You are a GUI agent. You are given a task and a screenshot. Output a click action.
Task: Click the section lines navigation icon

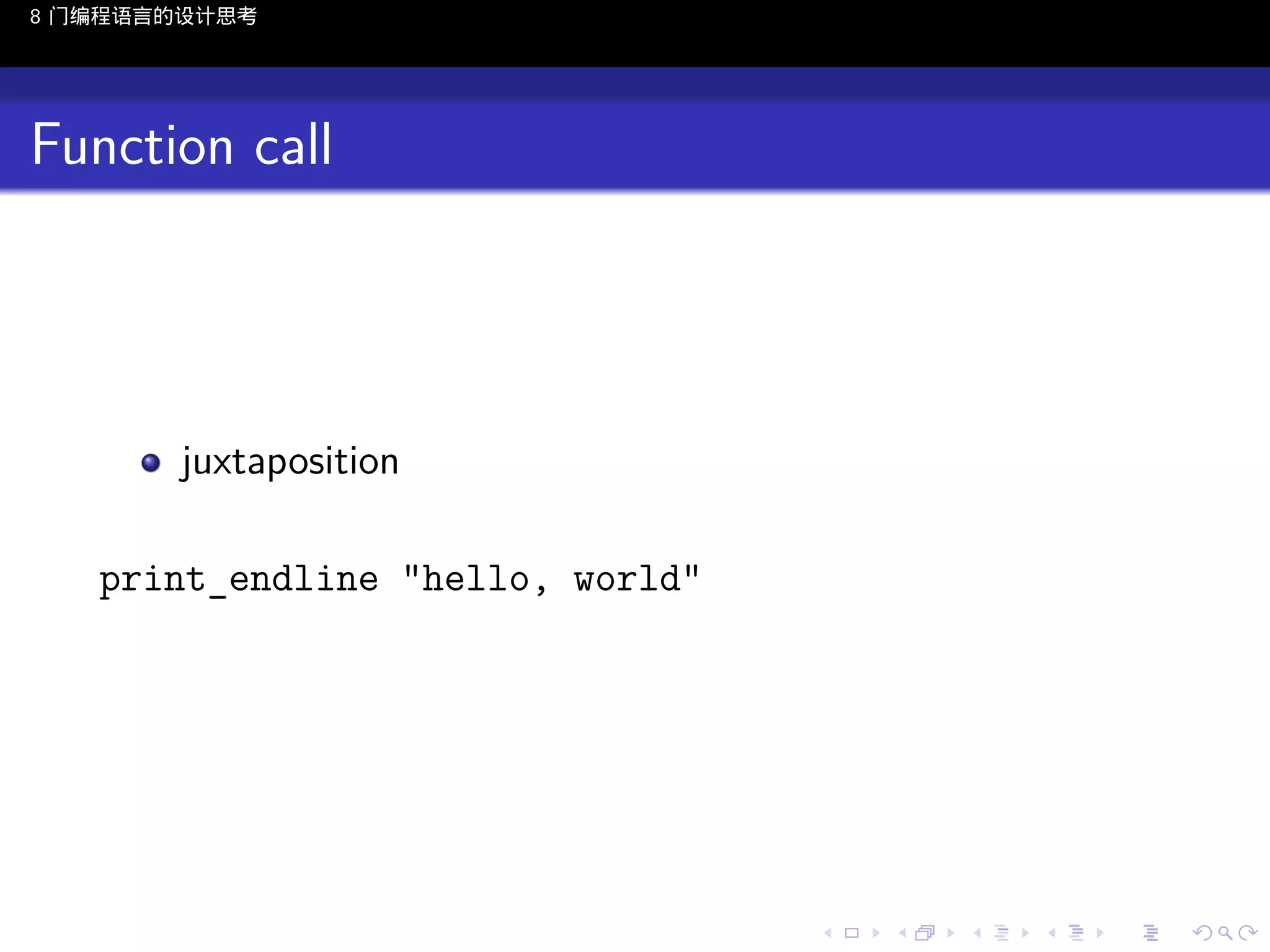pos(1077,933)
